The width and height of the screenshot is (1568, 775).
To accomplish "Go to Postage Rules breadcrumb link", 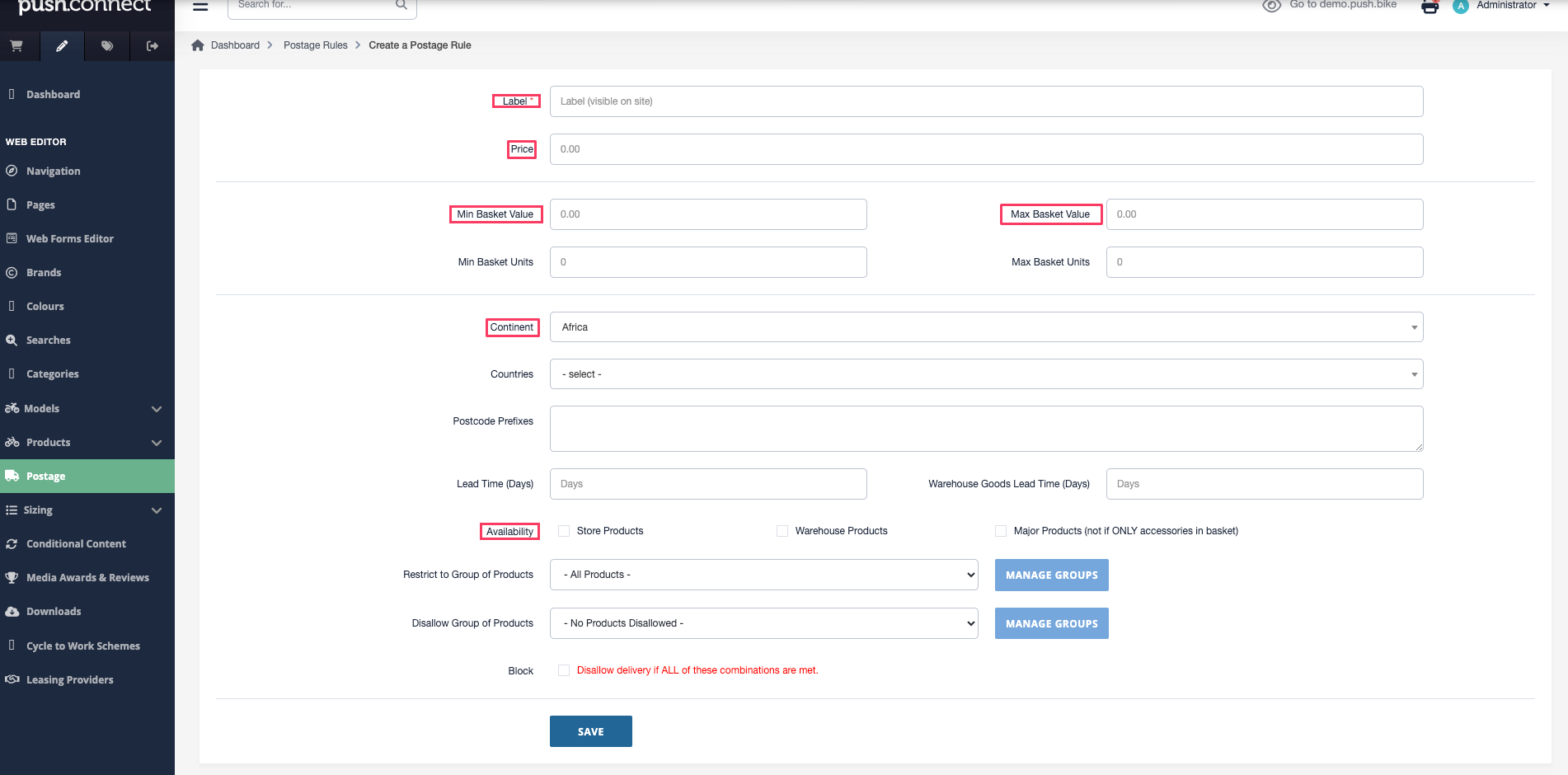I will (x=315, y=45).
